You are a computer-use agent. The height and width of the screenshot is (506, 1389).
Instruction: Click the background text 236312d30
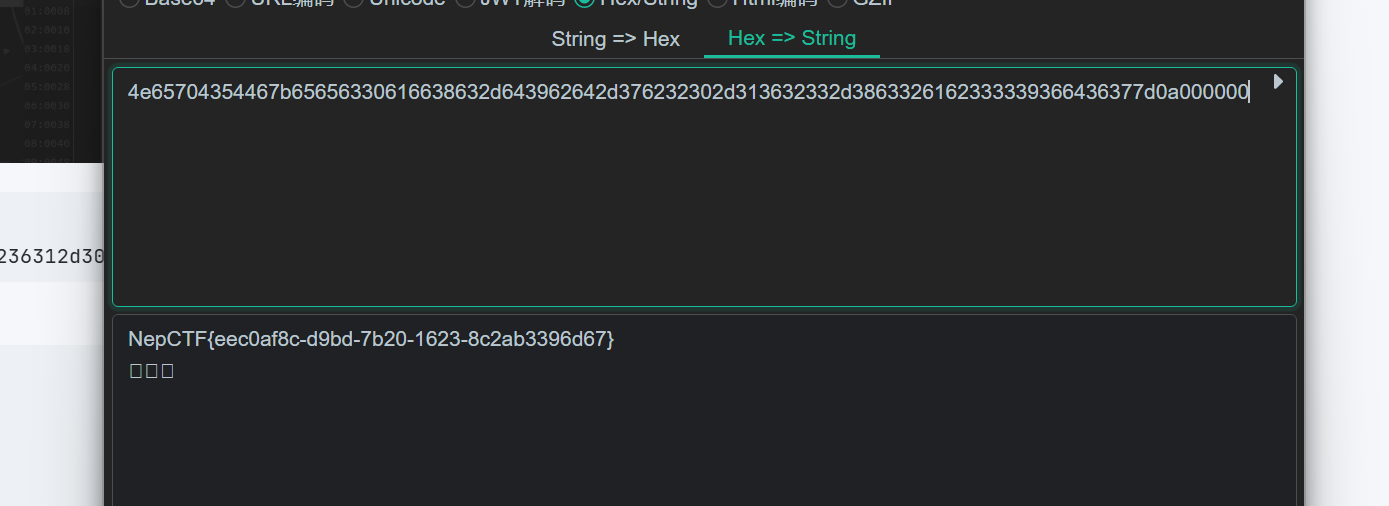pos(52,256)
